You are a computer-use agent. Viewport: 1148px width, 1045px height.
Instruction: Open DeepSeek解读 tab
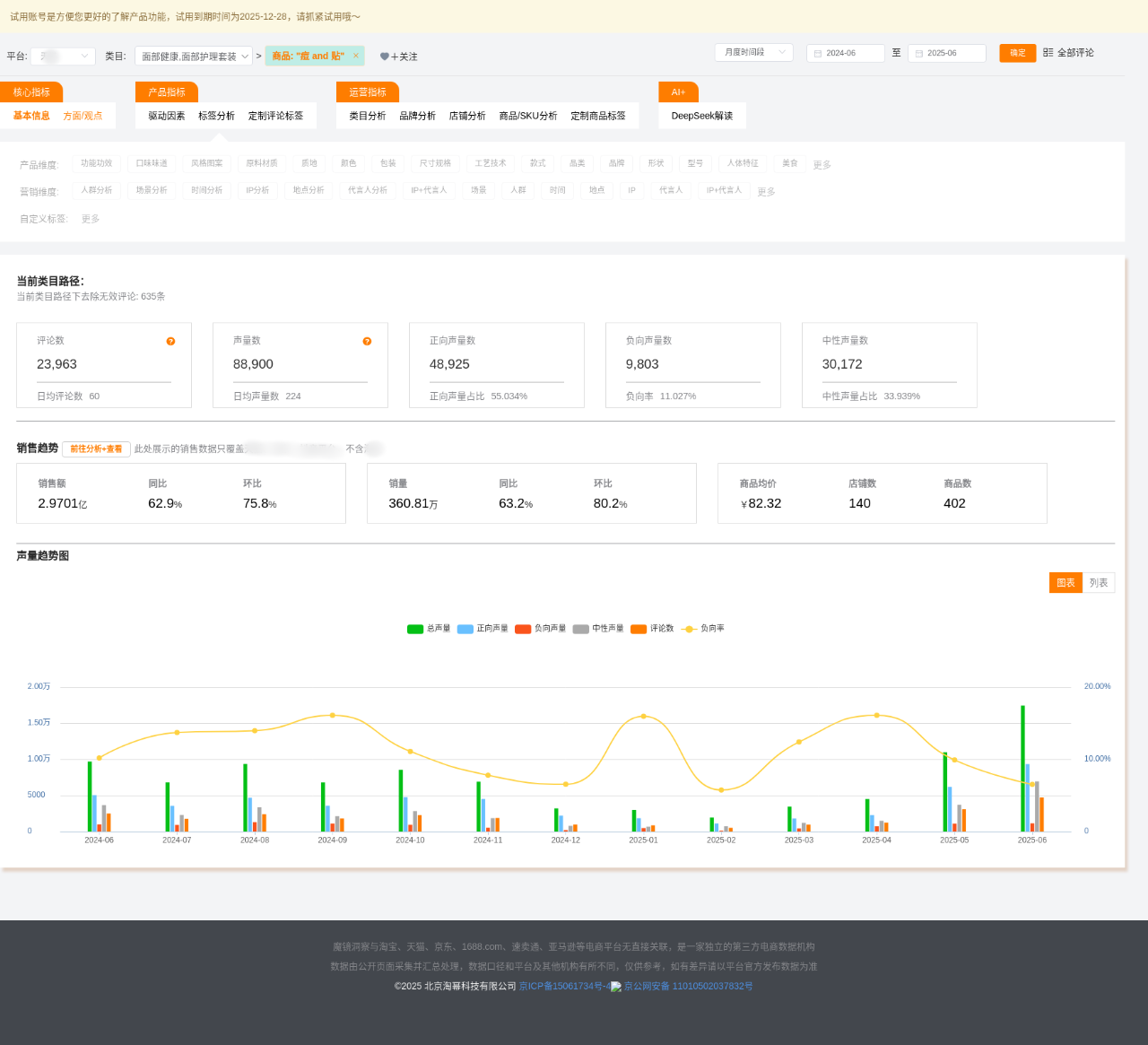click(702, 116)
